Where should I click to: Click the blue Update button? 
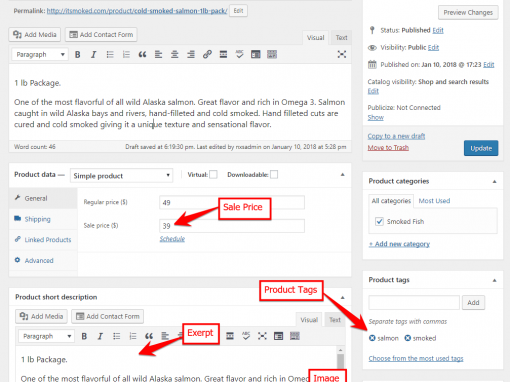pyautogui.click(x=481, y=148)
